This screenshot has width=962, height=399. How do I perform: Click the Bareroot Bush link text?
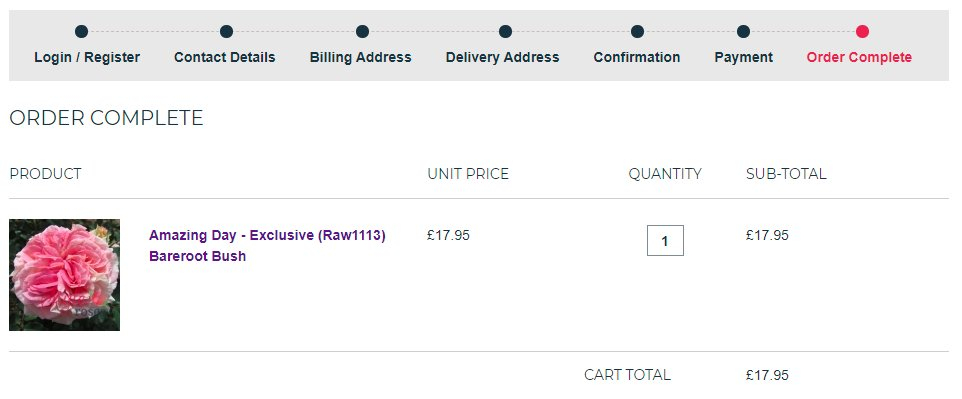pos(198,256)
